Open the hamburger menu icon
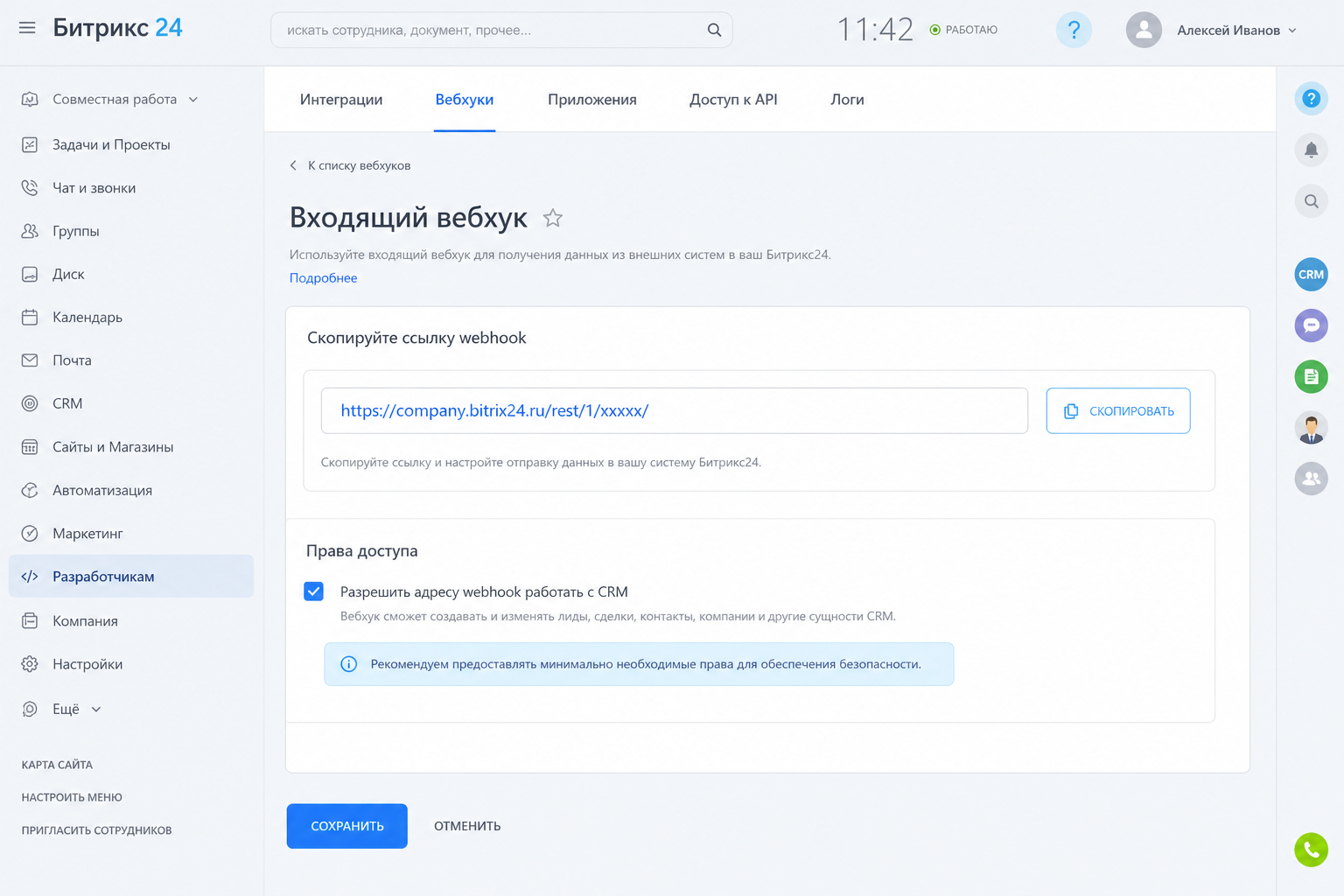The height and width of the screenshot is (896, 1344). click(27, 28)
